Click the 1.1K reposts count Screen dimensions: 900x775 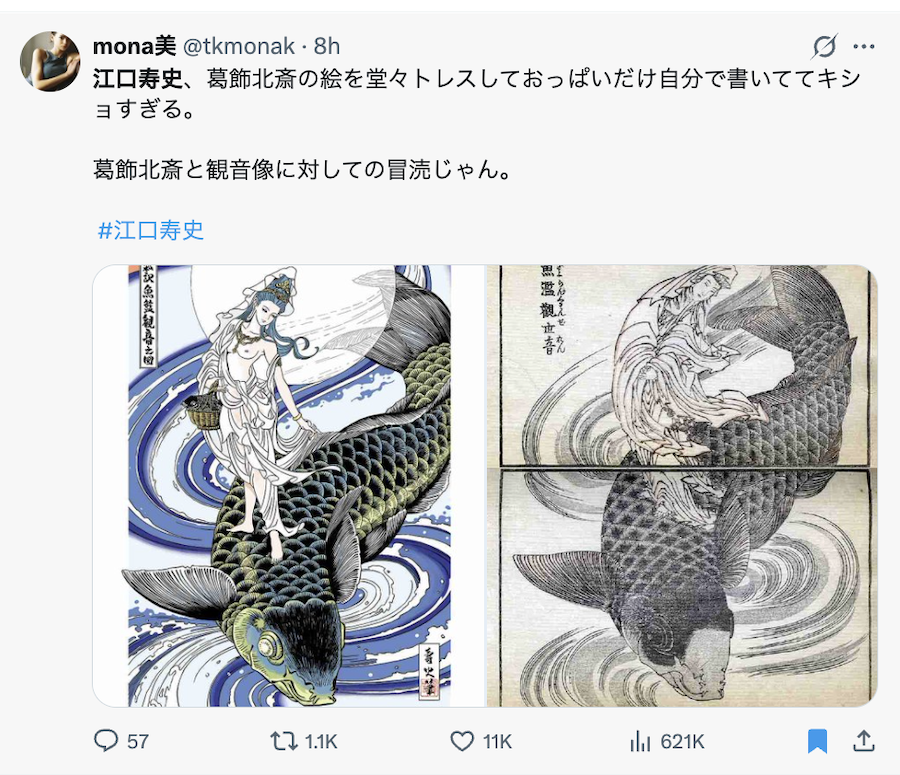321,742
